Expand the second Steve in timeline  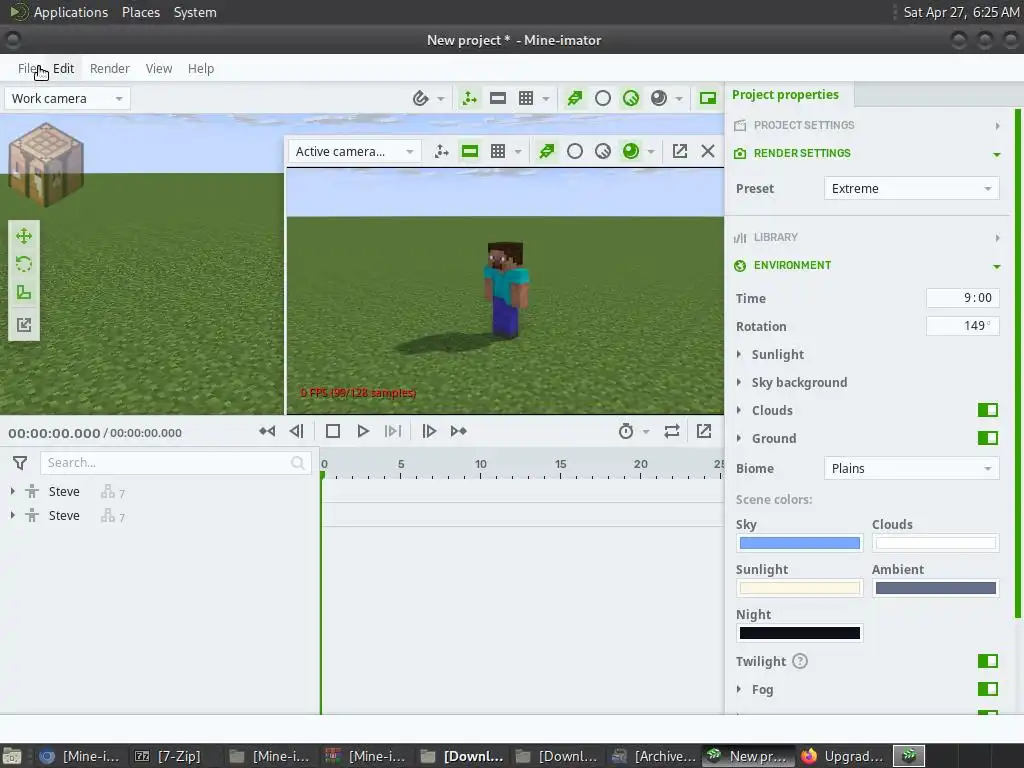click(12, 515)
